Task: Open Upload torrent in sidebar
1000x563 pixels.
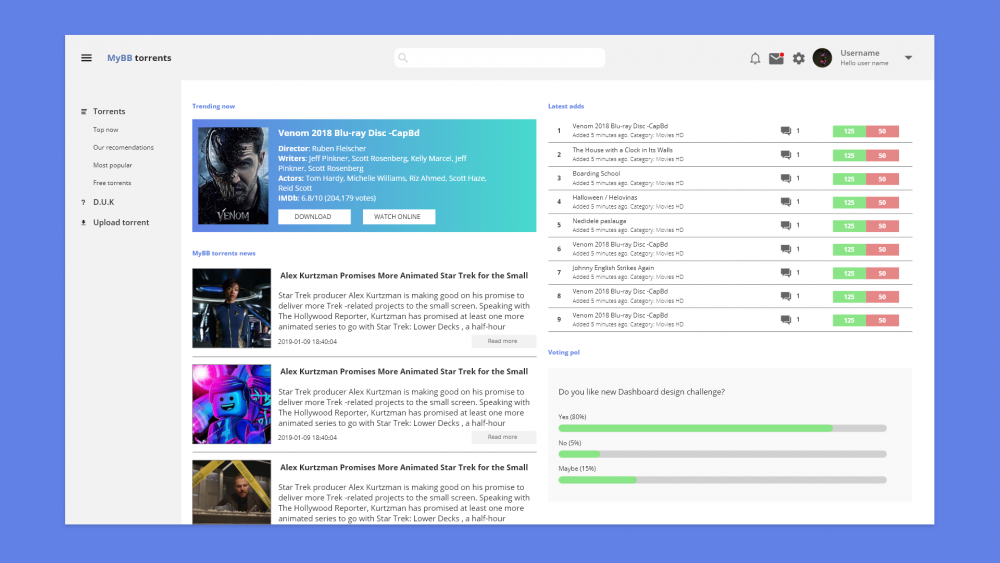Action: click(121, 223)
